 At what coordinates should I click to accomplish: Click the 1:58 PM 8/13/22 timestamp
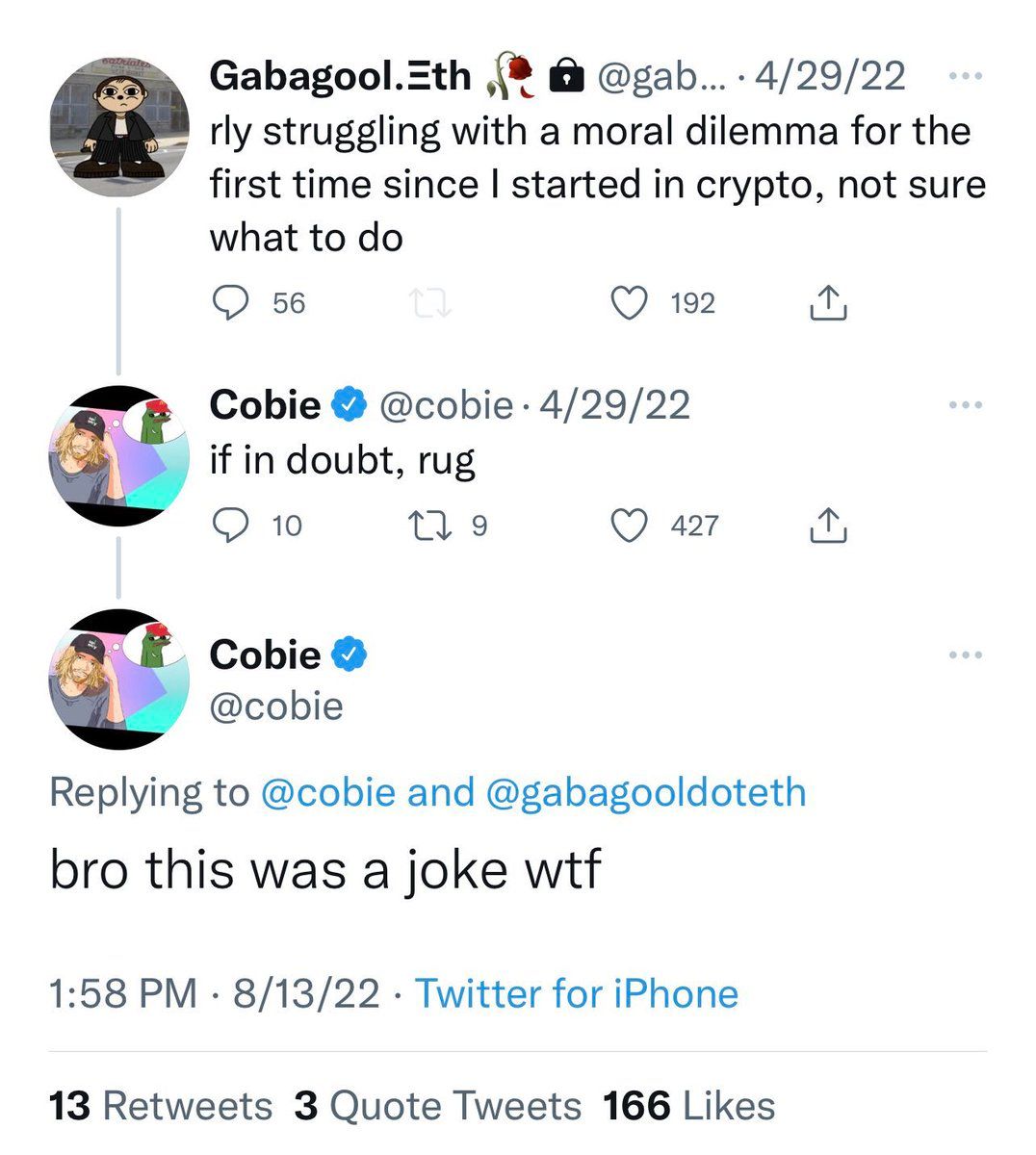click(214, 993)
